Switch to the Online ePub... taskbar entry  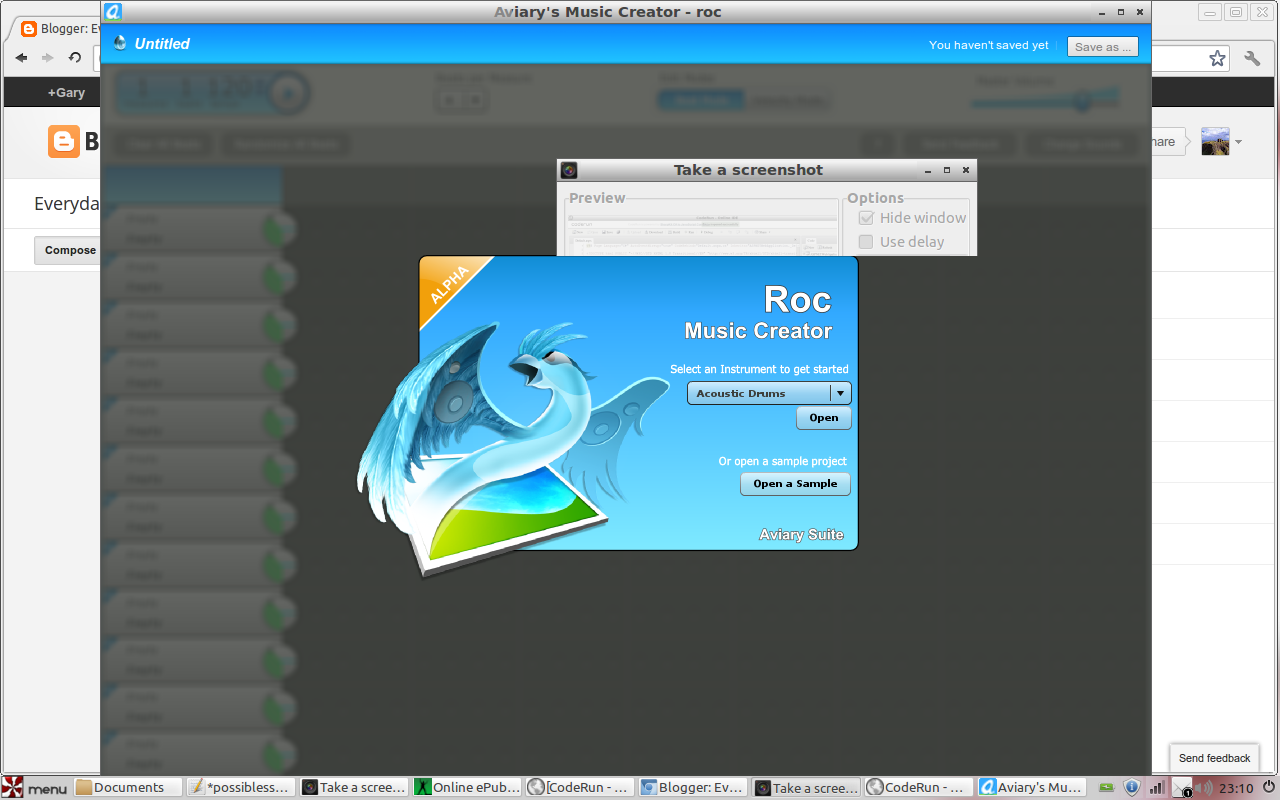(467, 788)
